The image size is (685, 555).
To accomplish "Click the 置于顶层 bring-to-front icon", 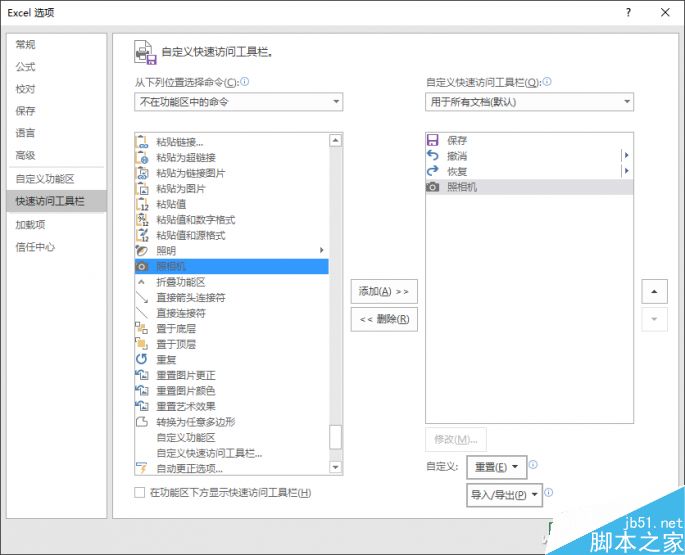I will coord(142,344).
